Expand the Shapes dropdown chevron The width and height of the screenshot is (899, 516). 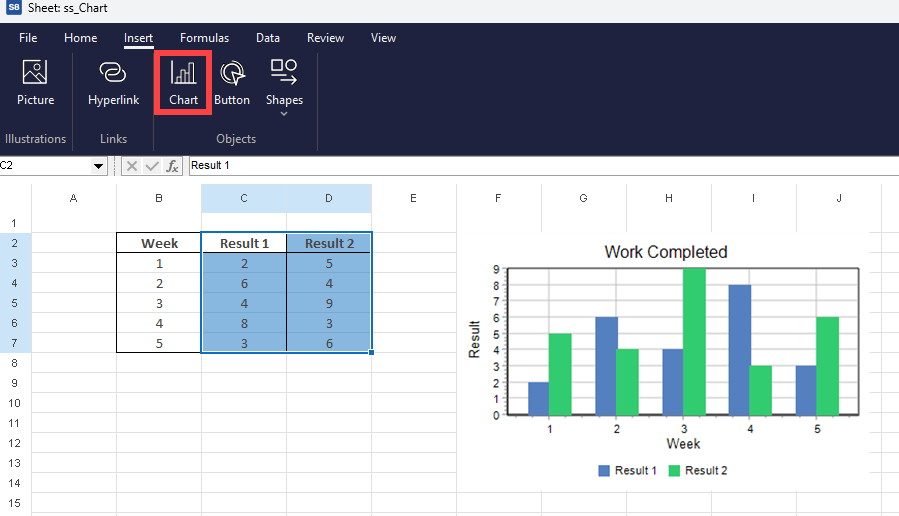pyautogui.click(x=284, y=114)
